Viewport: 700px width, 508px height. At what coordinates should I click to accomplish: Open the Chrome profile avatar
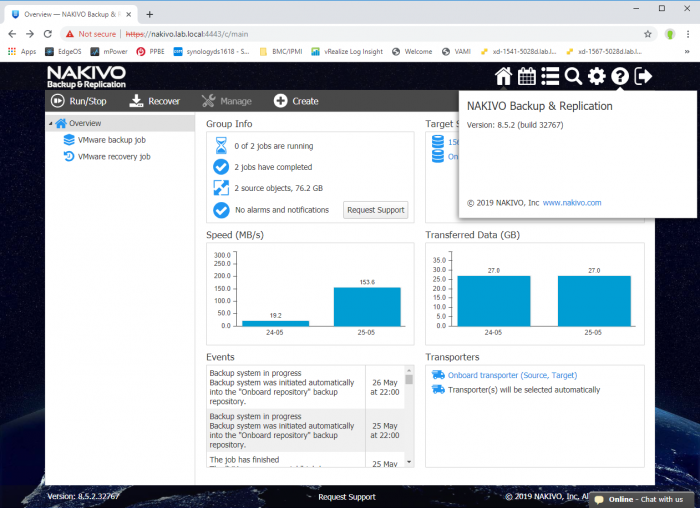pyautogui.click(x=669, y=34)
